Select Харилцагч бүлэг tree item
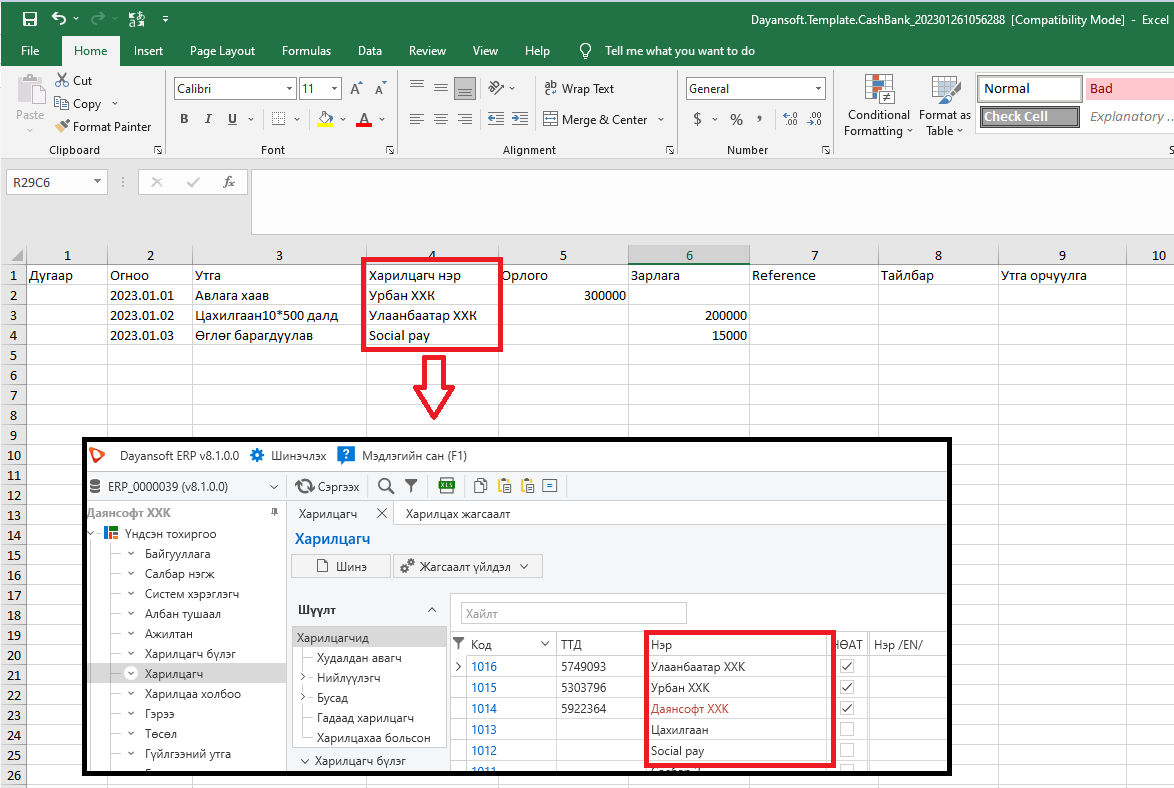 (190, 654)
